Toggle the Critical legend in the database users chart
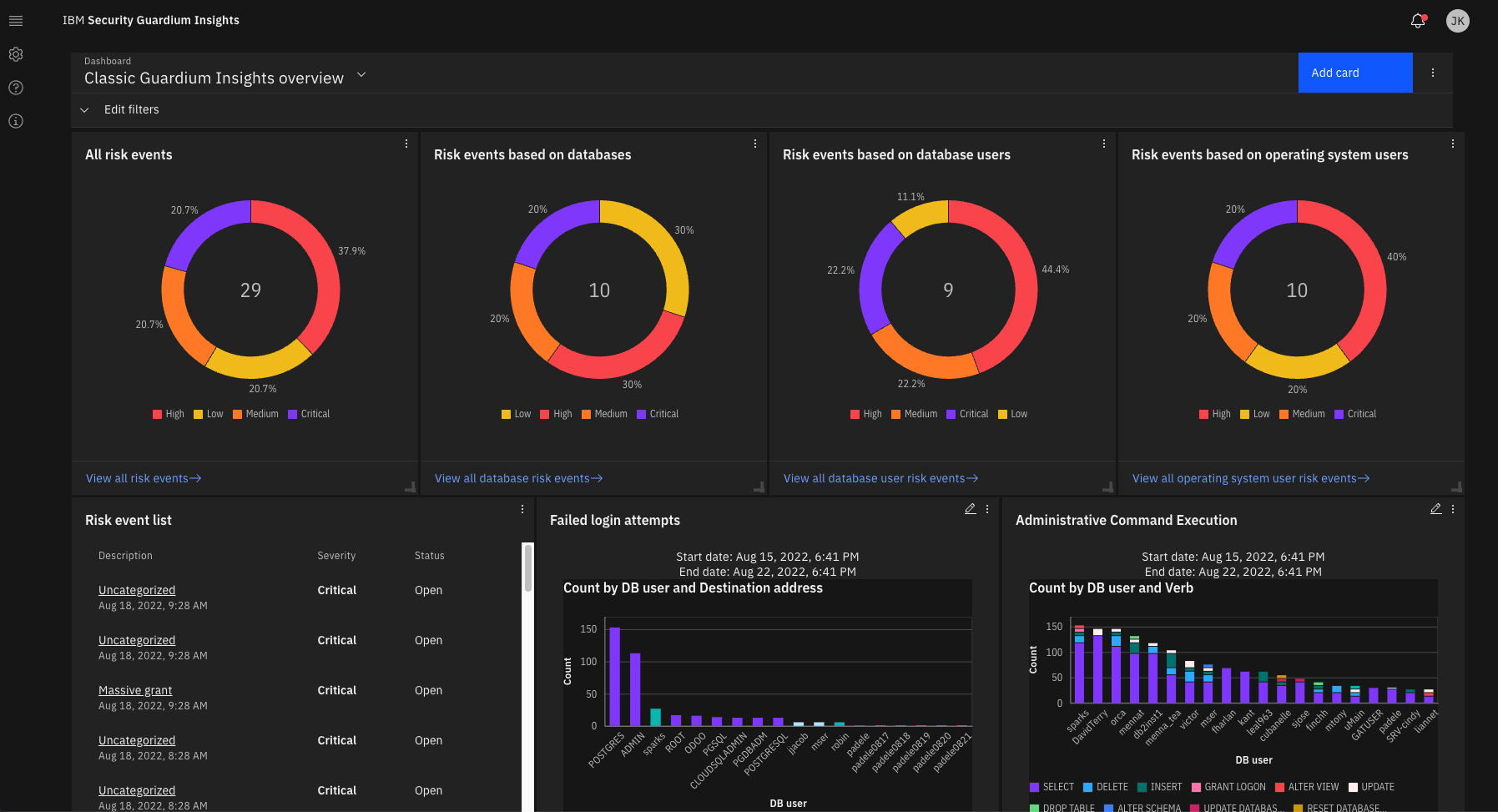Viewport: 1498px width, 812px height. coord(967,414)
